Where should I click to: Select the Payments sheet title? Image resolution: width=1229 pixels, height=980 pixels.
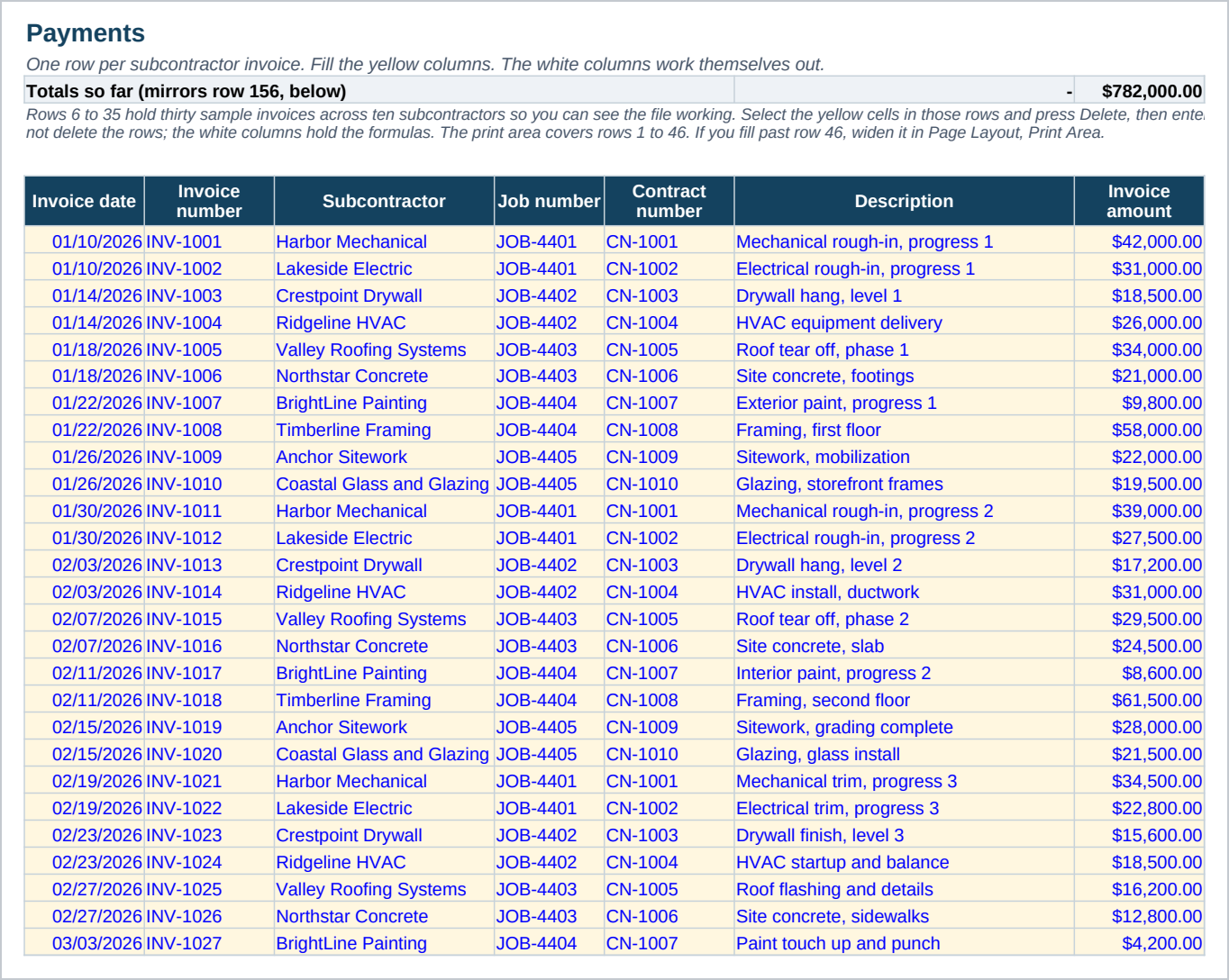coord(86,33)
